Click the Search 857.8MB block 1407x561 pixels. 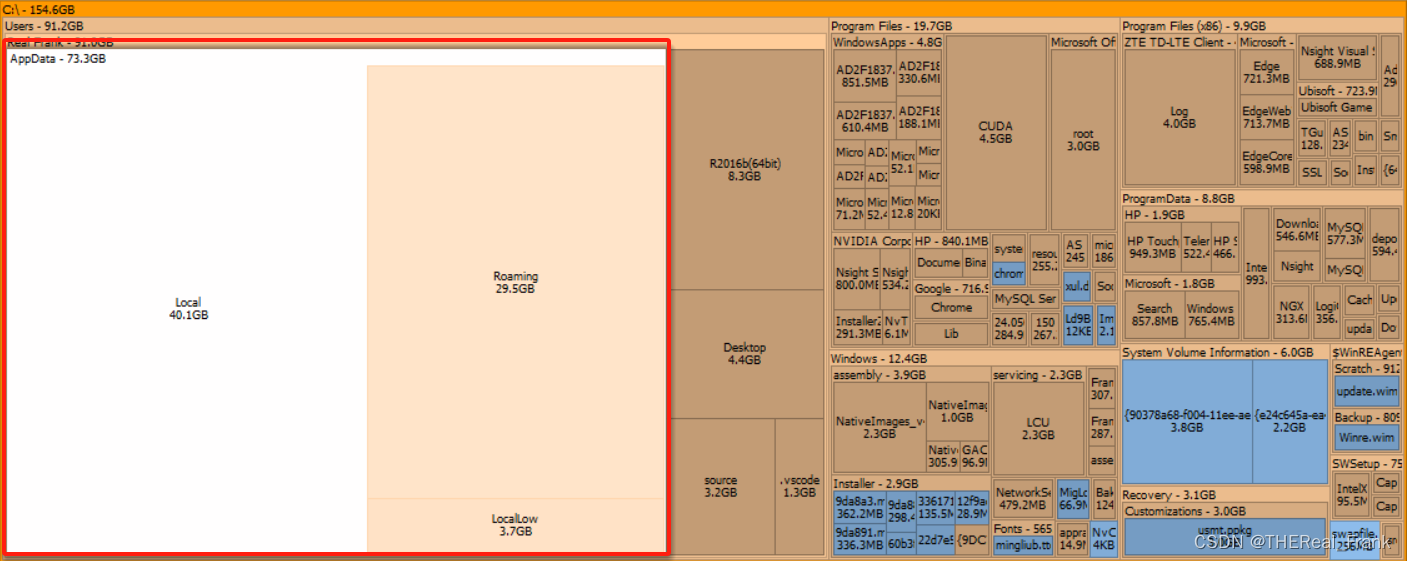[x=1154, y=315]
